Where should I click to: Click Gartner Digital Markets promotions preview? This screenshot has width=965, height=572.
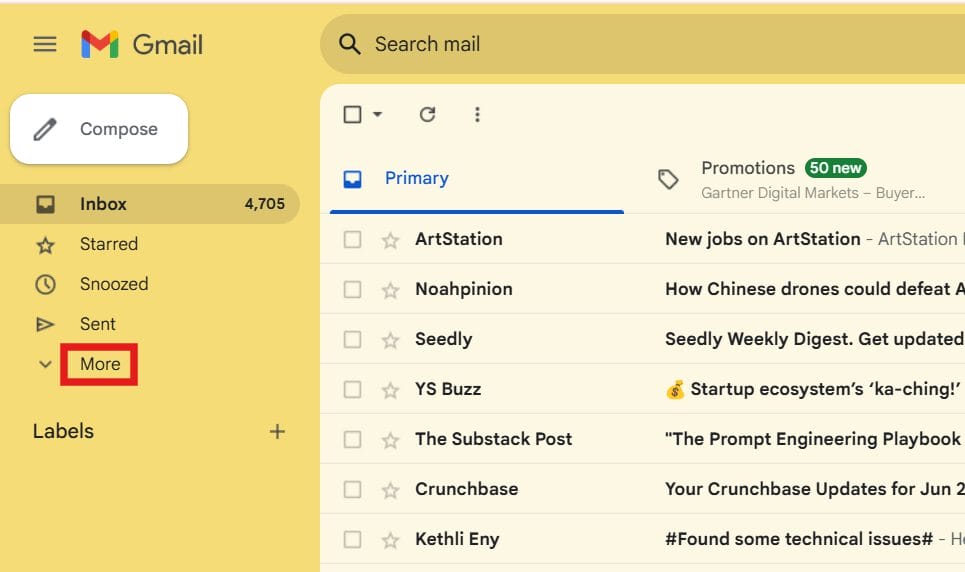click(x=812, y=193)
